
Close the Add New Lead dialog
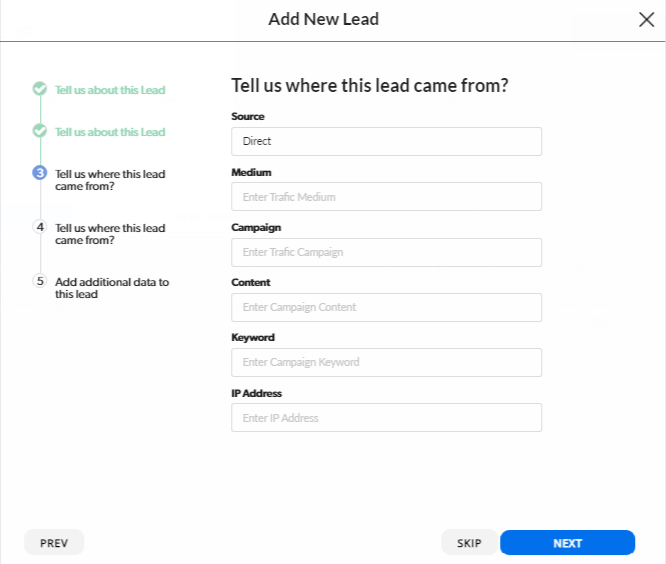coord(646,20)
